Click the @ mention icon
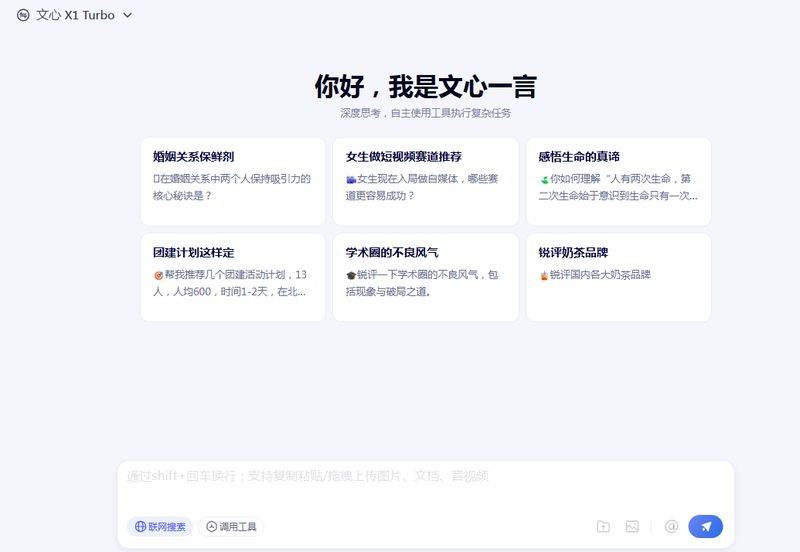Image resolution: width=800 pixels, height=552 pixels. 671,526
